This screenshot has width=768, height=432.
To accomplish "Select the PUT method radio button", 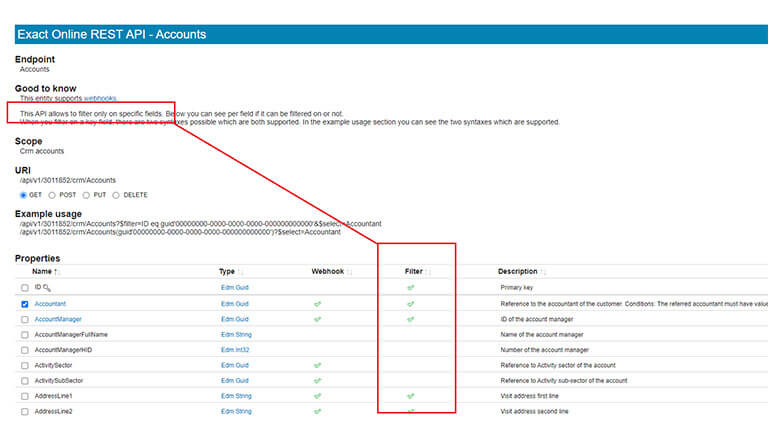I will 86,195.
